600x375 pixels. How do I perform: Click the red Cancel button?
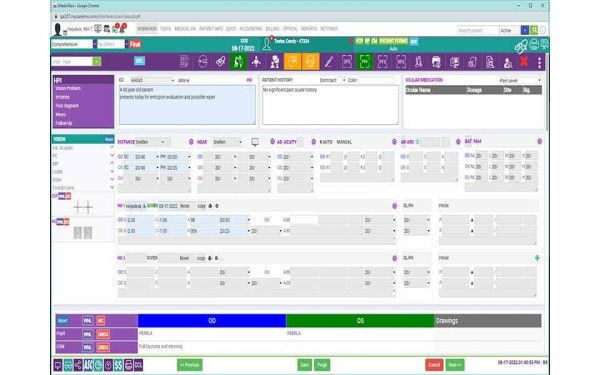coord(434,365)
